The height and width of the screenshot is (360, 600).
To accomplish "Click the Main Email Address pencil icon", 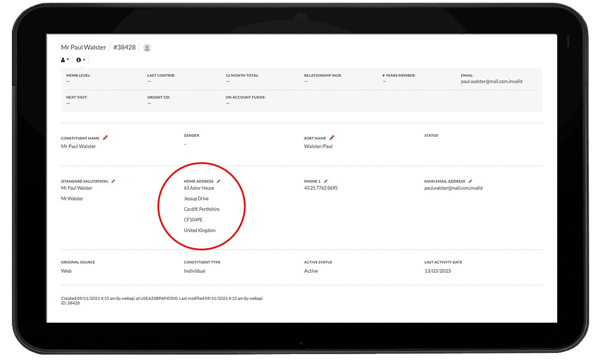I will [470, 181].
